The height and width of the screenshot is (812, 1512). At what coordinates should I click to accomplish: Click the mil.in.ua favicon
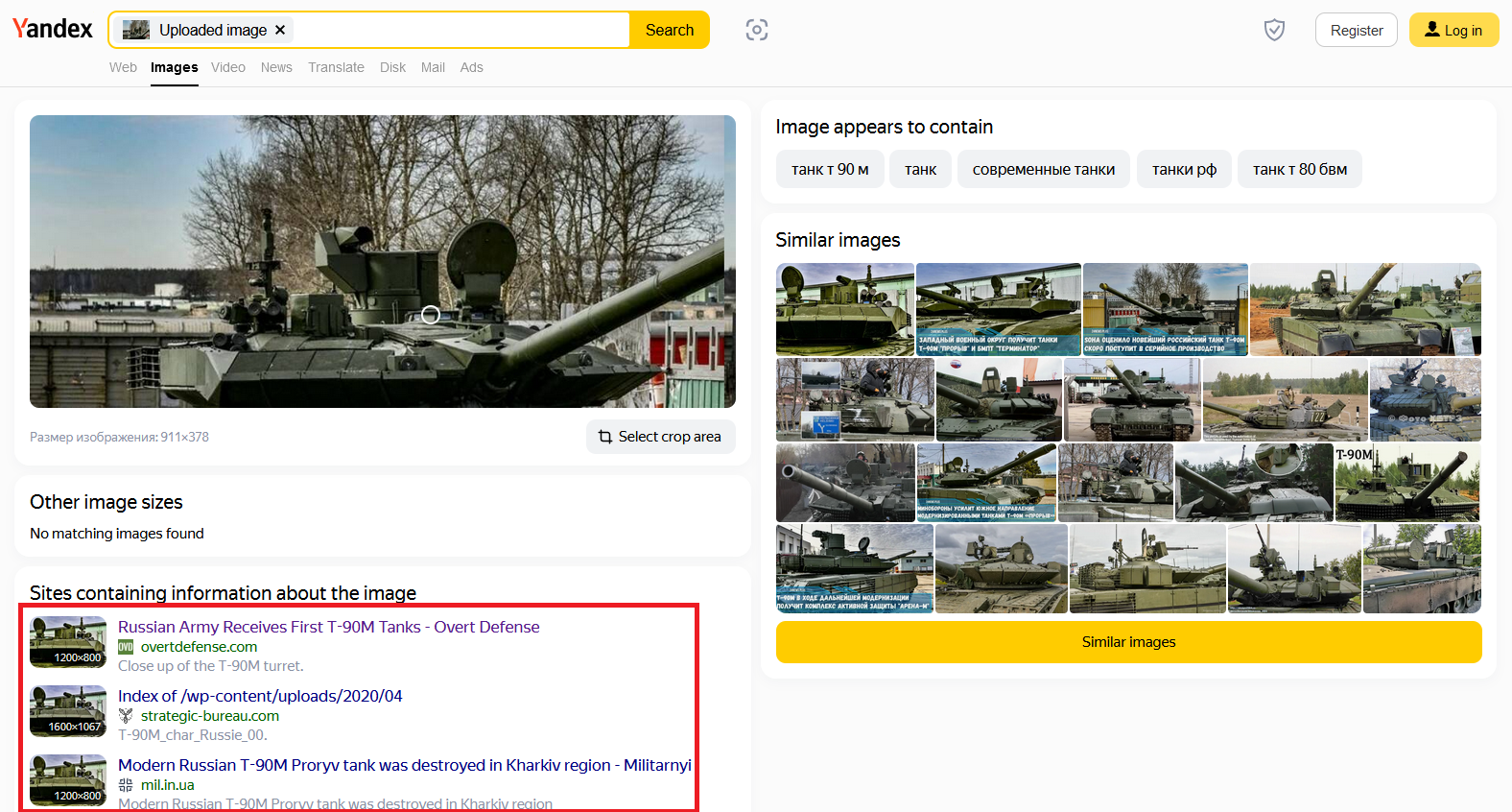126,785
